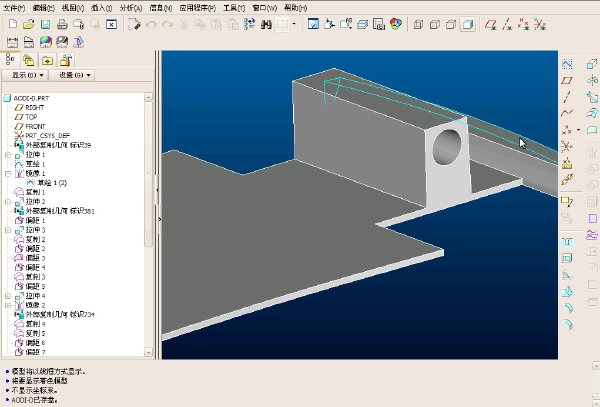Switch to the Favorites navigator tab
The image size is (600, 407).
47,60
